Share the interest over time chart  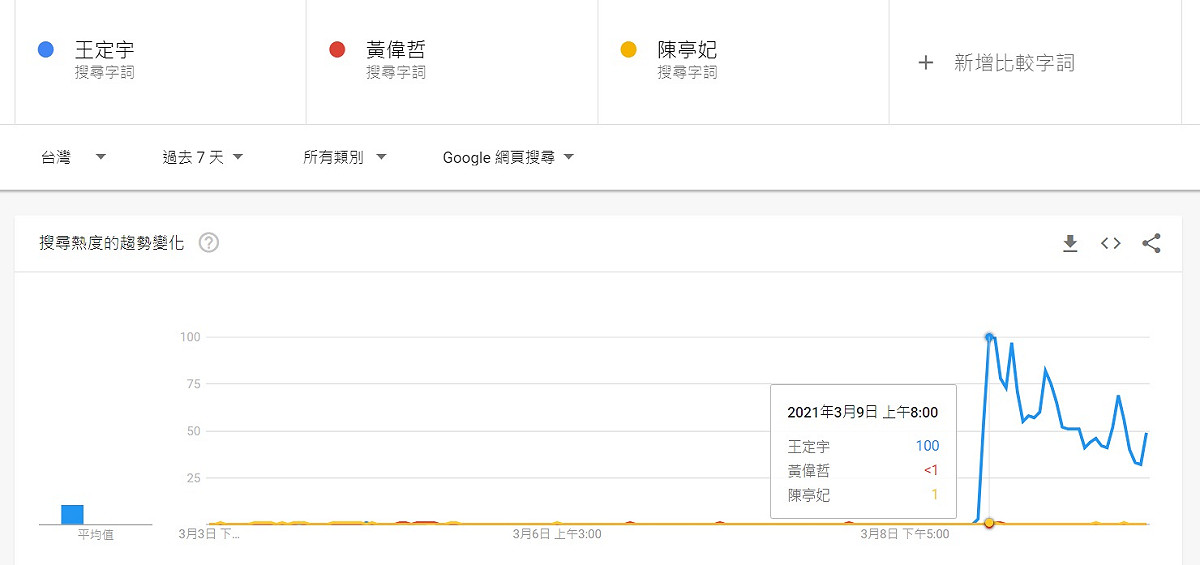pyautogui.click(x=1151, y=243)
